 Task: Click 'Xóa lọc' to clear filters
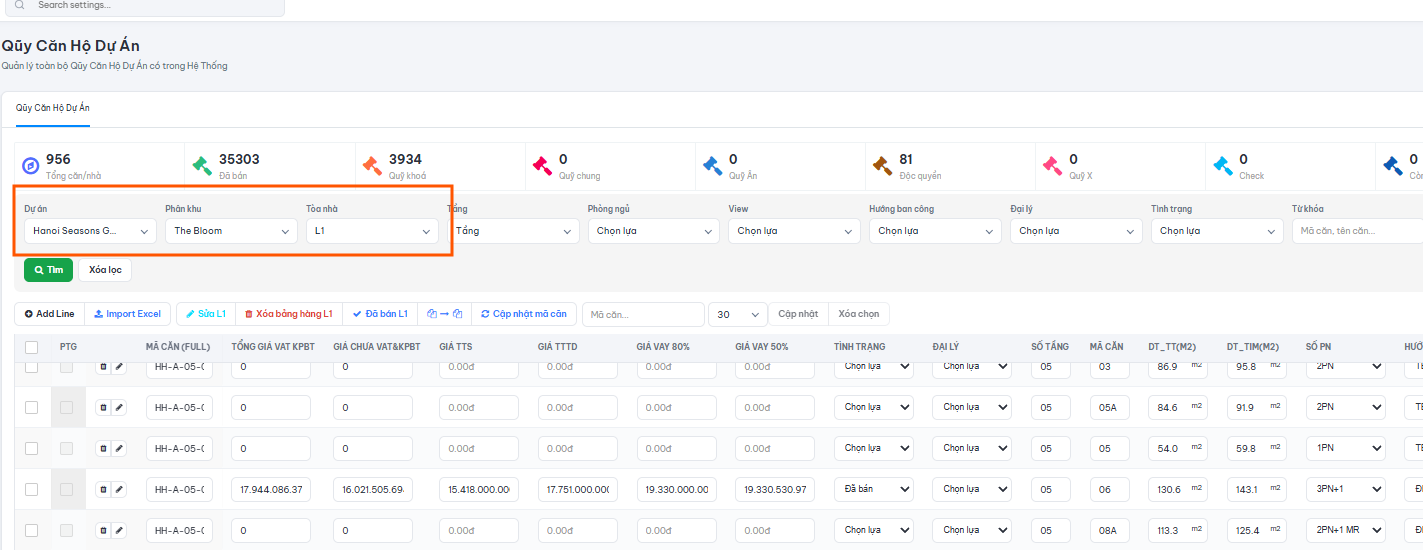coord(105,270)
